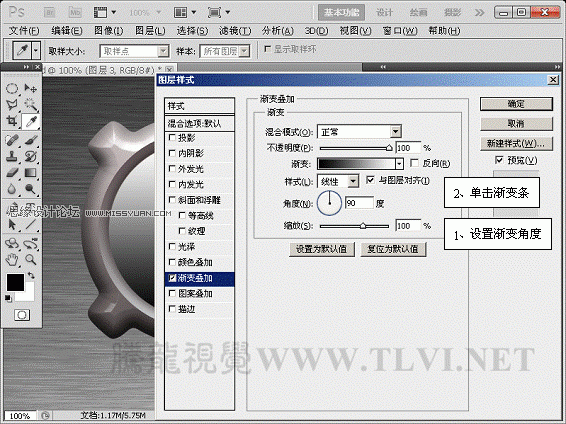Select the History Brush tool
This screenshot has height=424, width=566.
click(31, 156)
